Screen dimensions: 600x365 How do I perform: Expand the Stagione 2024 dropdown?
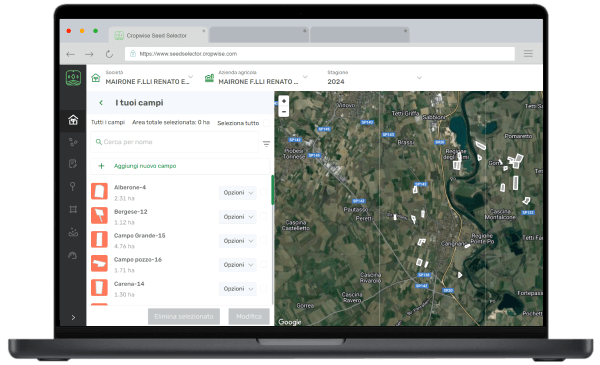[419, 78]
